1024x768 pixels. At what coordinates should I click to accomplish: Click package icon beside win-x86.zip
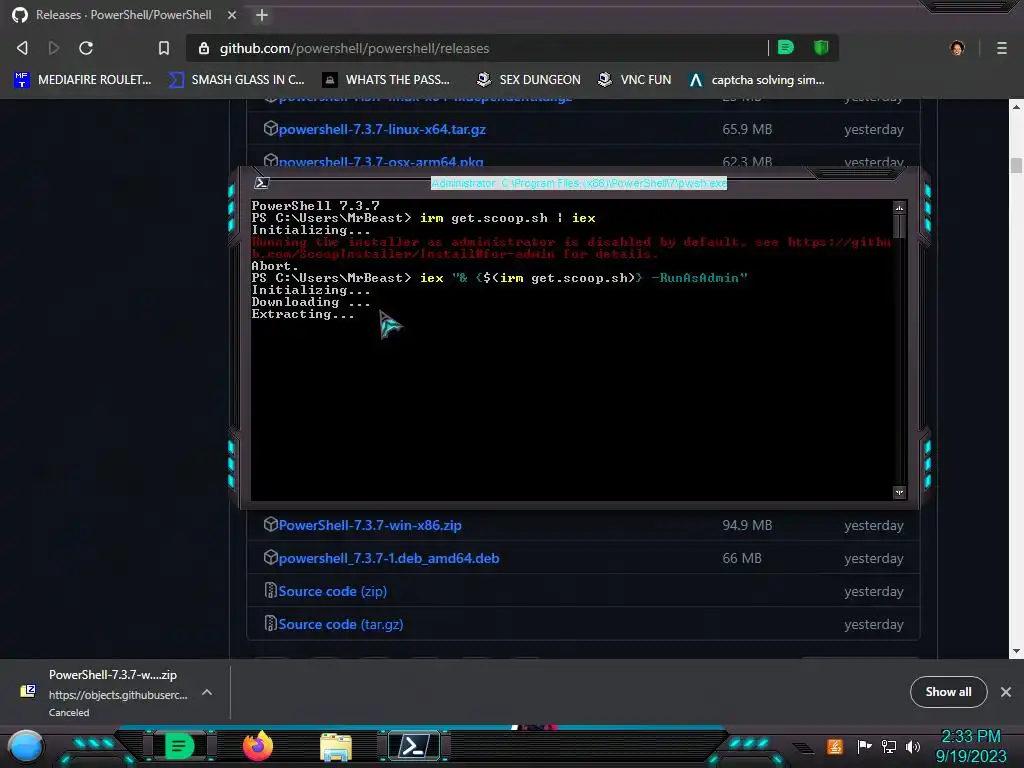click(270, 524)
